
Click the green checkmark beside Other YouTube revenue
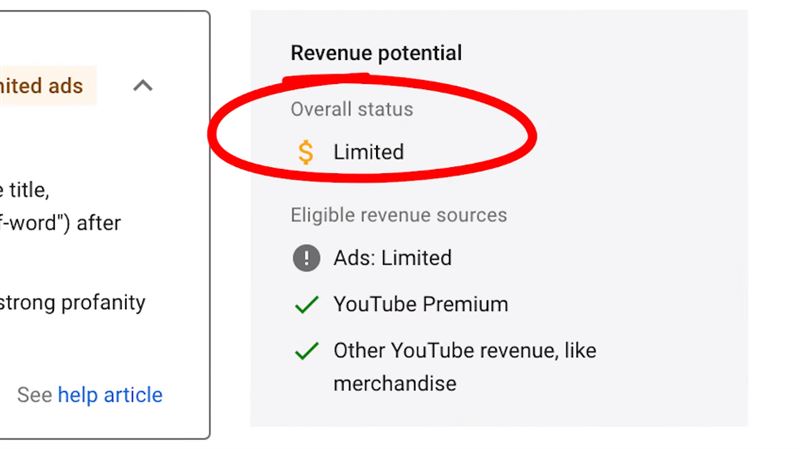[x=307, y=351]
